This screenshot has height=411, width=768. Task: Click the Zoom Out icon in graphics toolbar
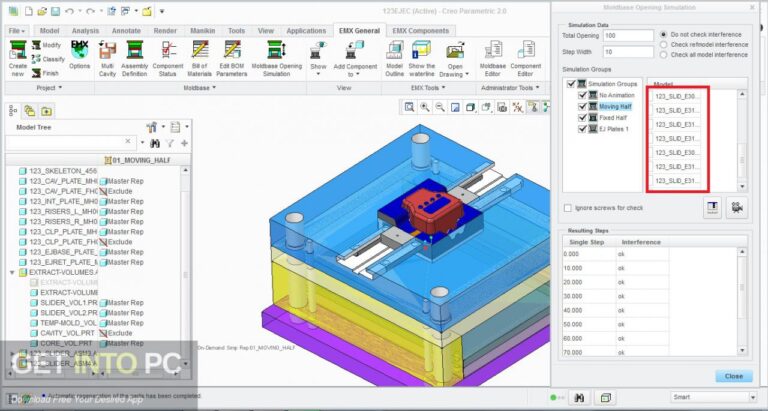coord(440,107)
